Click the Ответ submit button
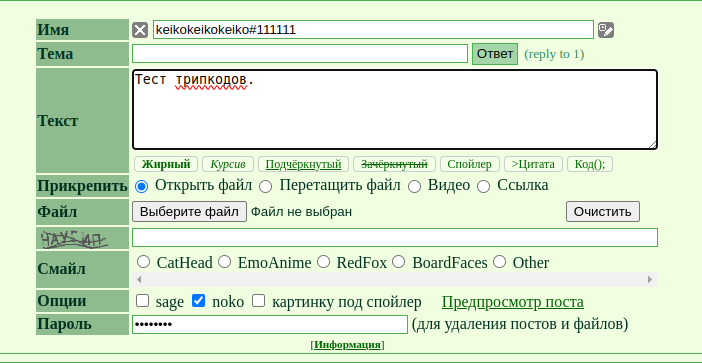The height and width of the screenshot is (363, 702). pos(495,54)
